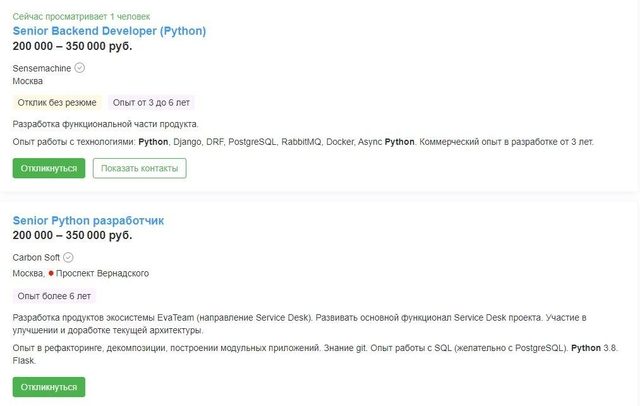The image size is (640, 406).
Task: Click the Опыт более 6 лет tag
Action: coord(54,296)
